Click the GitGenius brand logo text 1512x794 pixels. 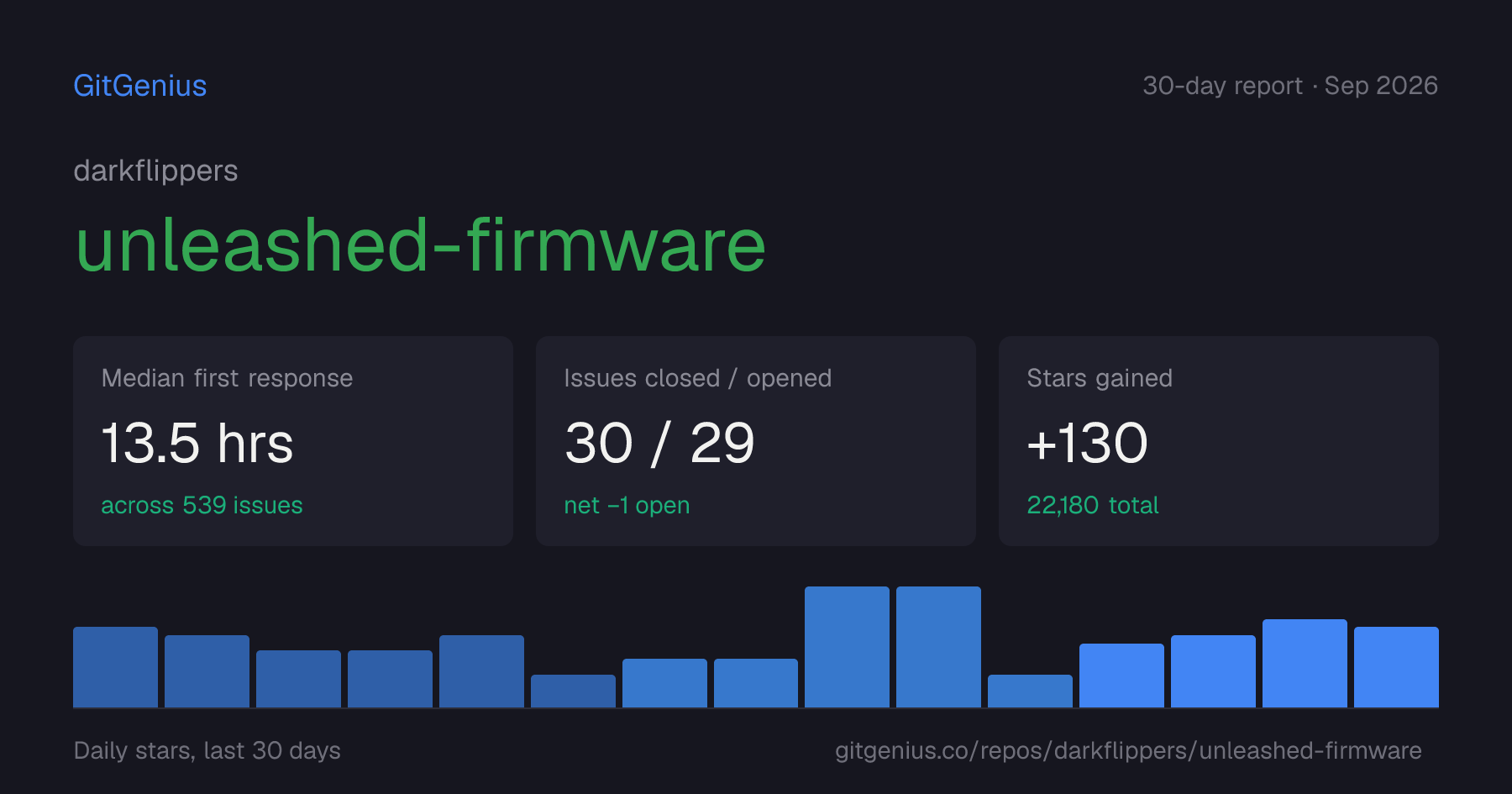pos(140,86)
